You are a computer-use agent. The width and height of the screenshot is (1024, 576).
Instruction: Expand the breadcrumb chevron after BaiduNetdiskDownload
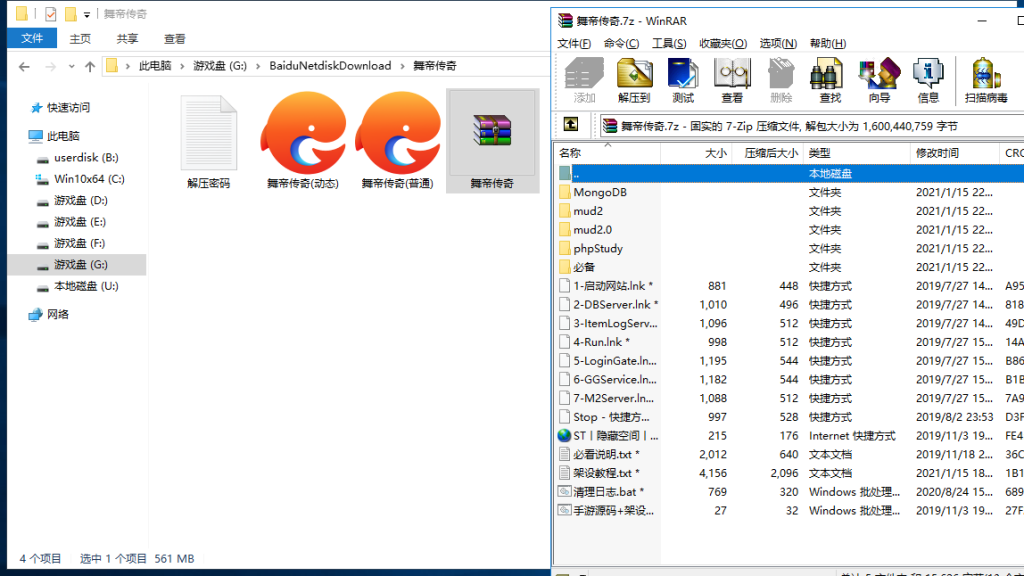tap(402, 66)
